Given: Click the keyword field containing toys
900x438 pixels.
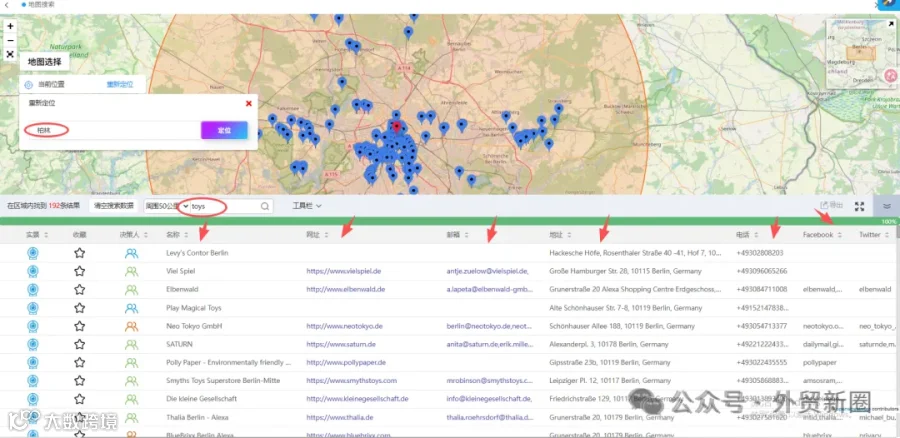Looking at the screenshot, I should [x=224, y=206].
